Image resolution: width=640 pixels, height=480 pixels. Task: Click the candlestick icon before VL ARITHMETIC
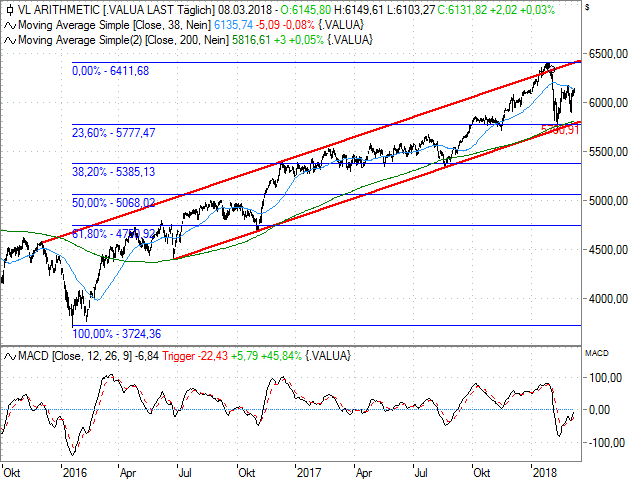click(10, 10)
